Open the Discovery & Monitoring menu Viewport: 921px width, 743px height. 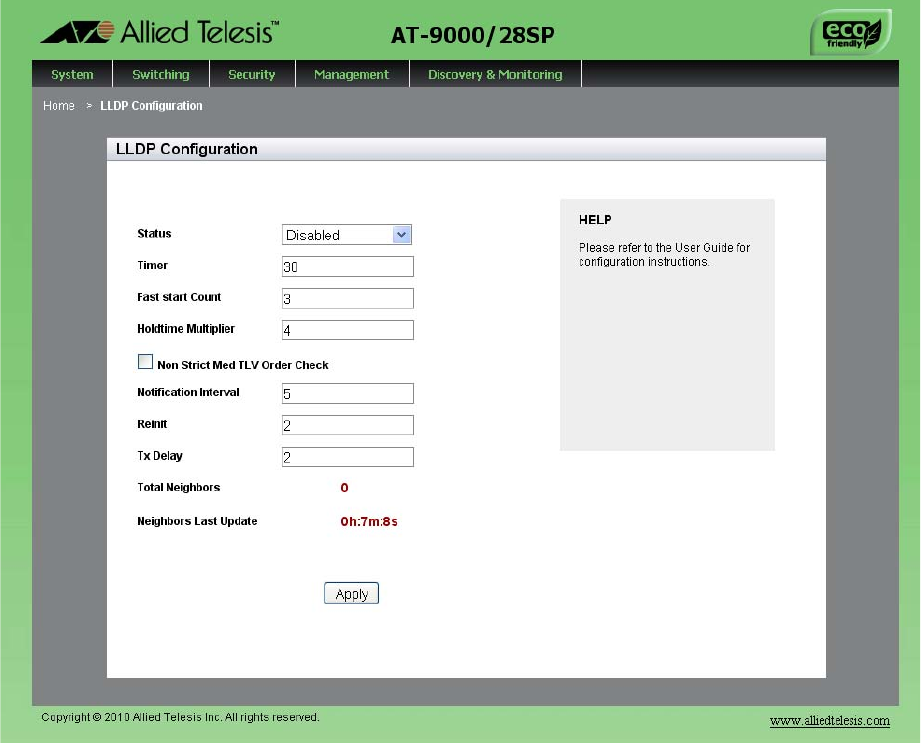click(x=495, y=75)
